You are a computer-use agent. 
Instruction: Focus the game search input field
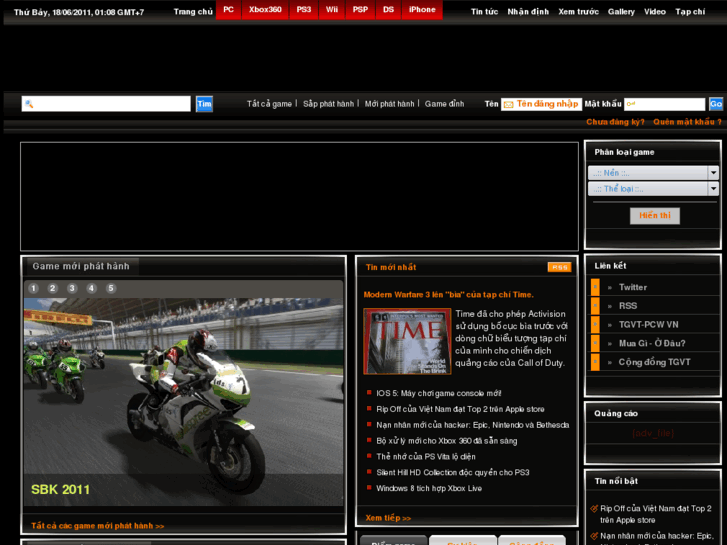(x=106, y=104)
